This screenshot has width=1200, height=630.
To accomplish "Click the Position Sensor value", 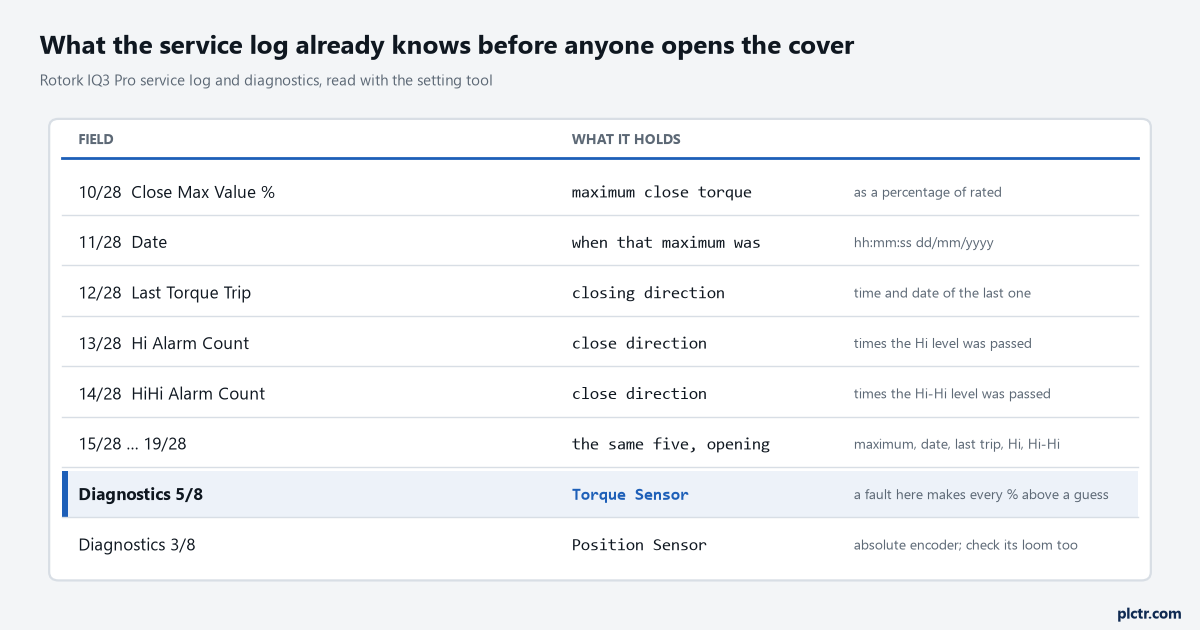I will tap(639, 545).
